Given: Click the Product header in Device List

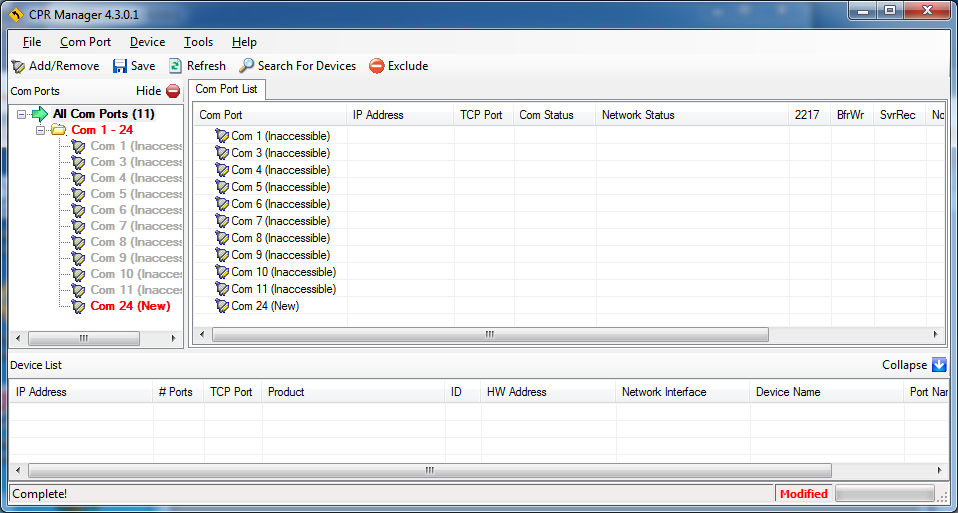Looking at the screenshot, I should point(354,392).
